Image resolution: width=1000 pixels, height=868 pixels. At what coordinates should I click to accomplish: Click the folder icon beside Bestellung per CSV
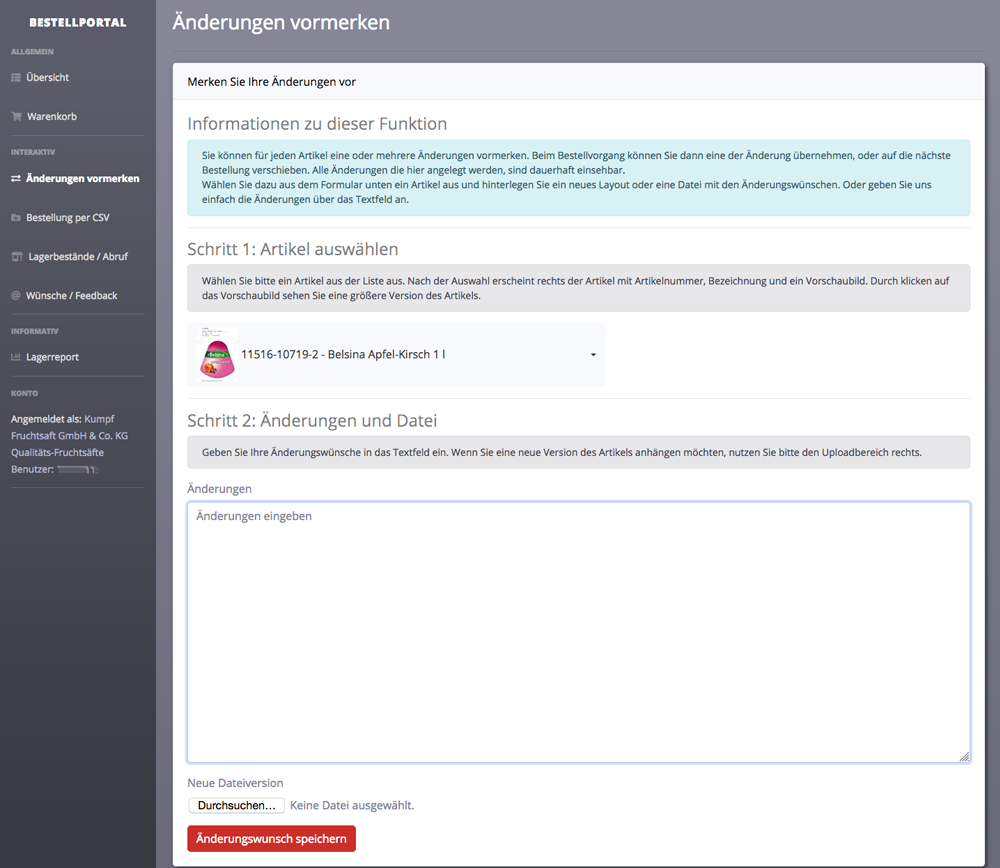click(16, 217)
